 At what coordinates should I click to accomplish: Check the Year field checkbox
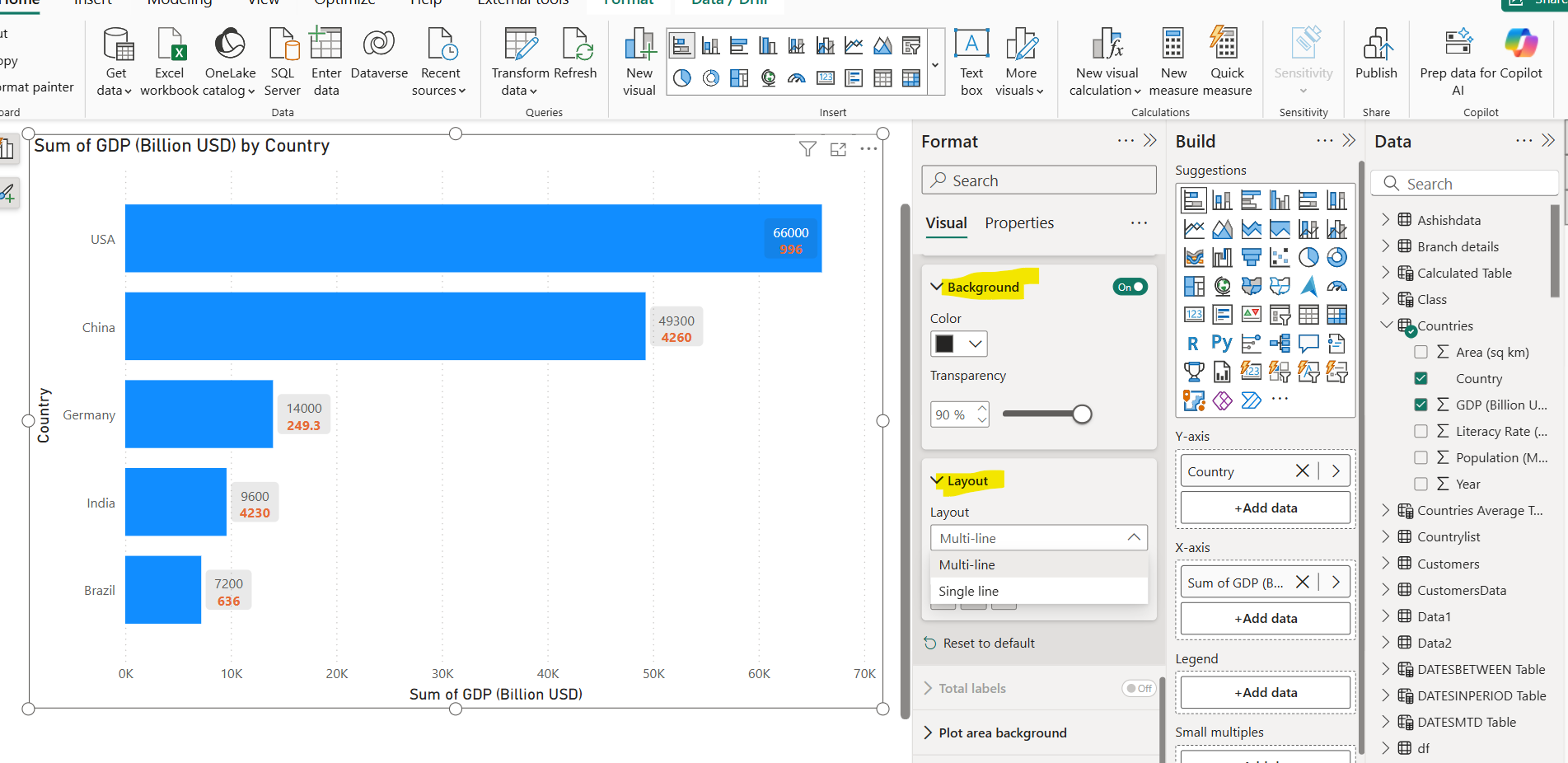tap(1421, 484)
